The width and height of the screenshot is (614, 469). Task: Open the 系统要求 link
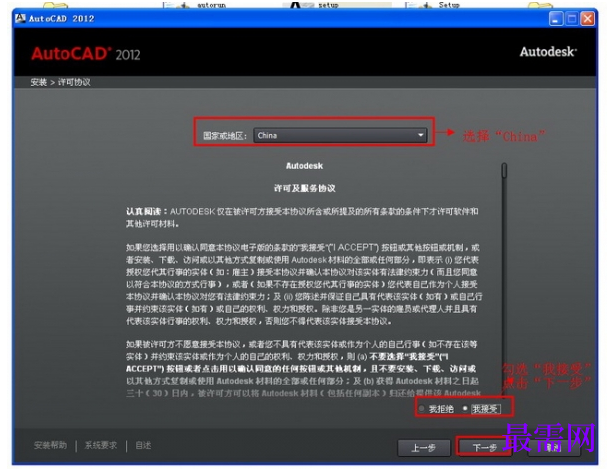[101, 445]
